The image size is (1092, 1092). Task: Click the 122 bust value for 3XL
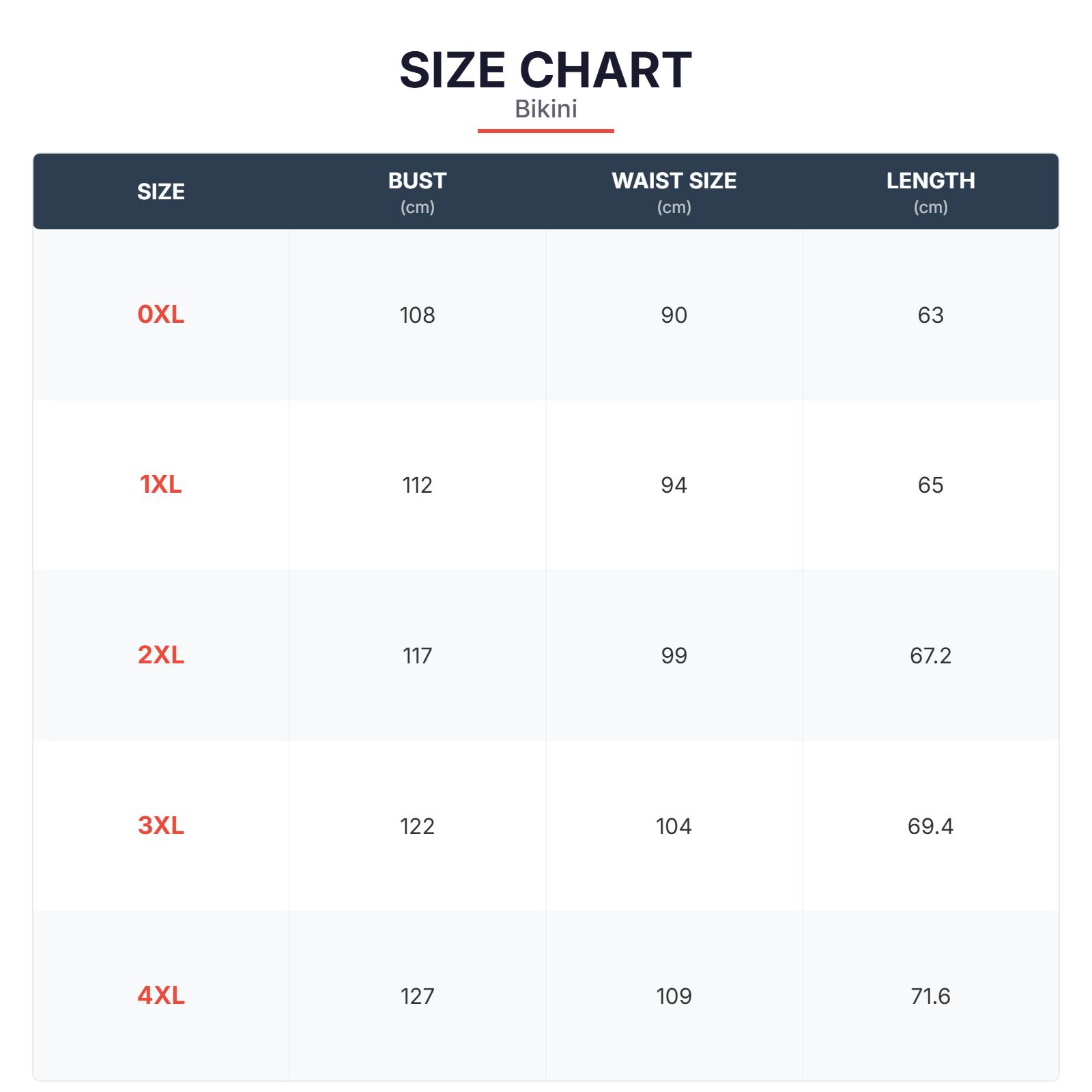coord(417,827)
